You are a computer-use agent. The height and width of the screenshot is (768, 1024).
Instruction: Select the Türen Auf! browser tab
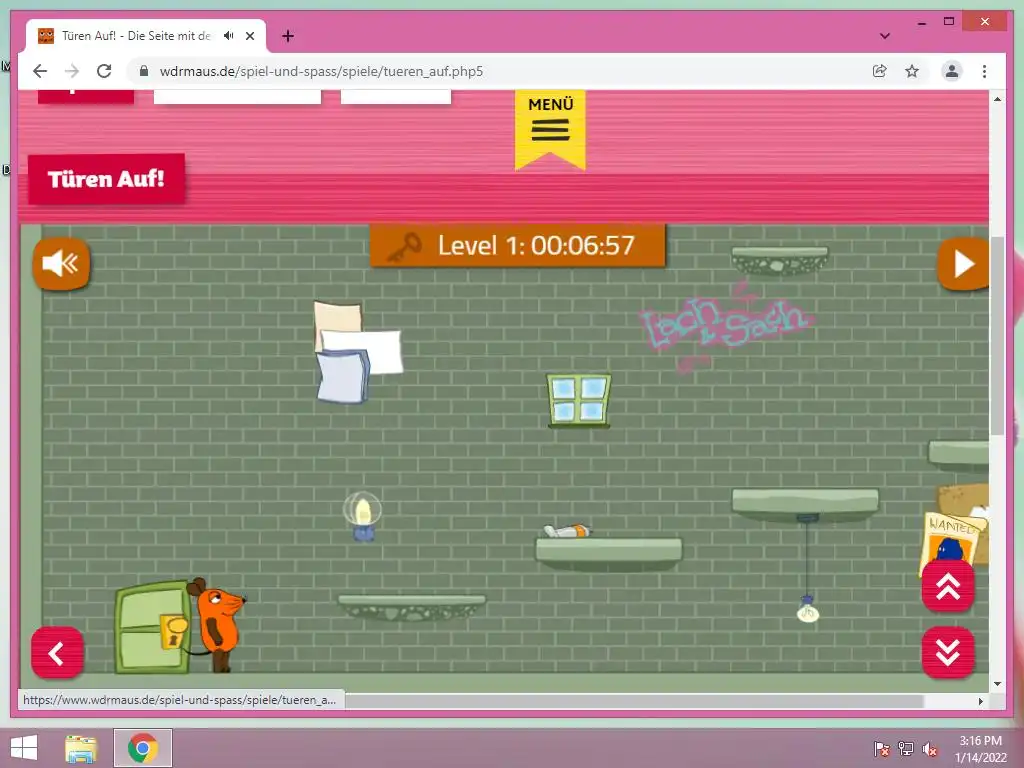coord(146,36)
